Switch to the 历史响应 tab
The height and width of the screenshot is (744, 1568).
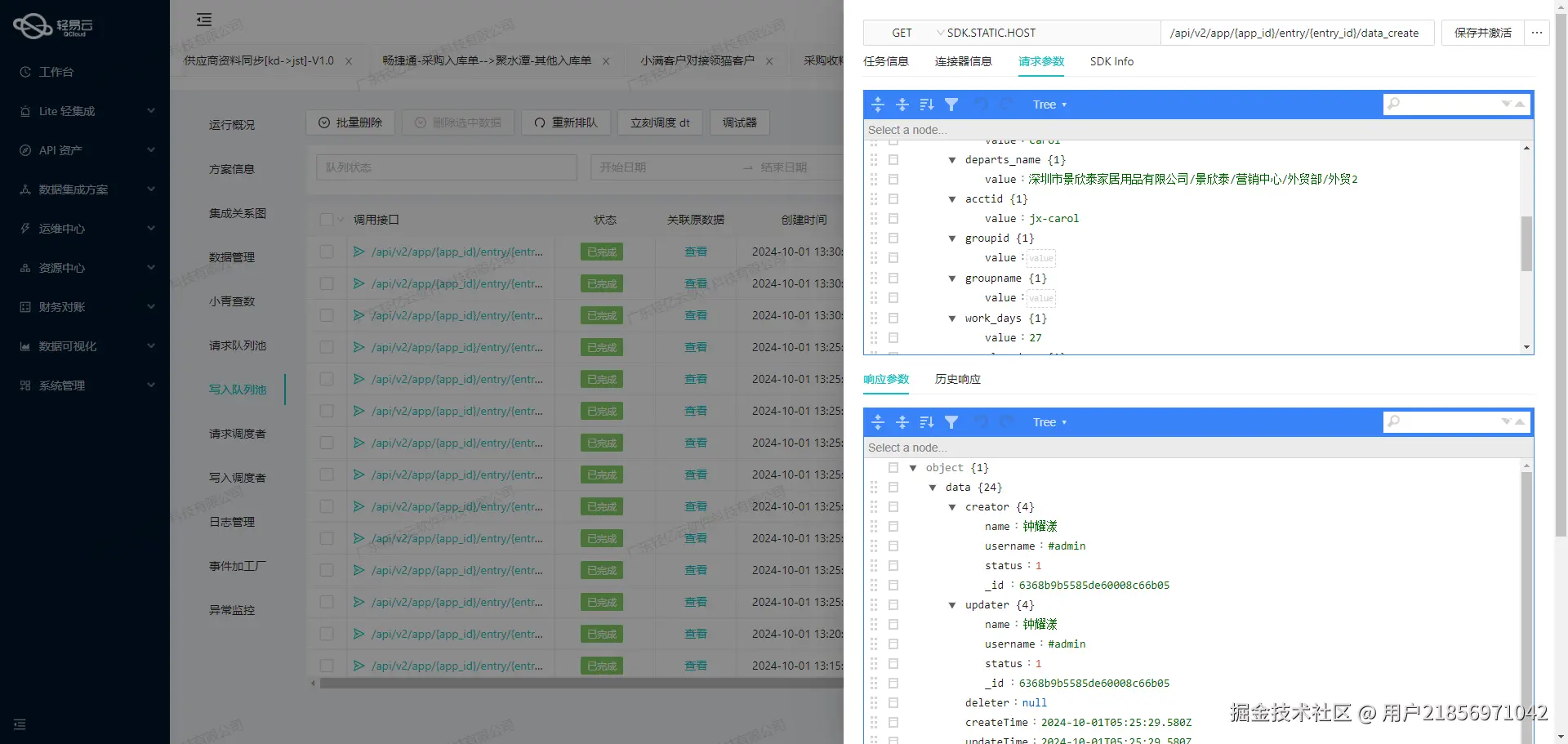[x=956, y=379]
